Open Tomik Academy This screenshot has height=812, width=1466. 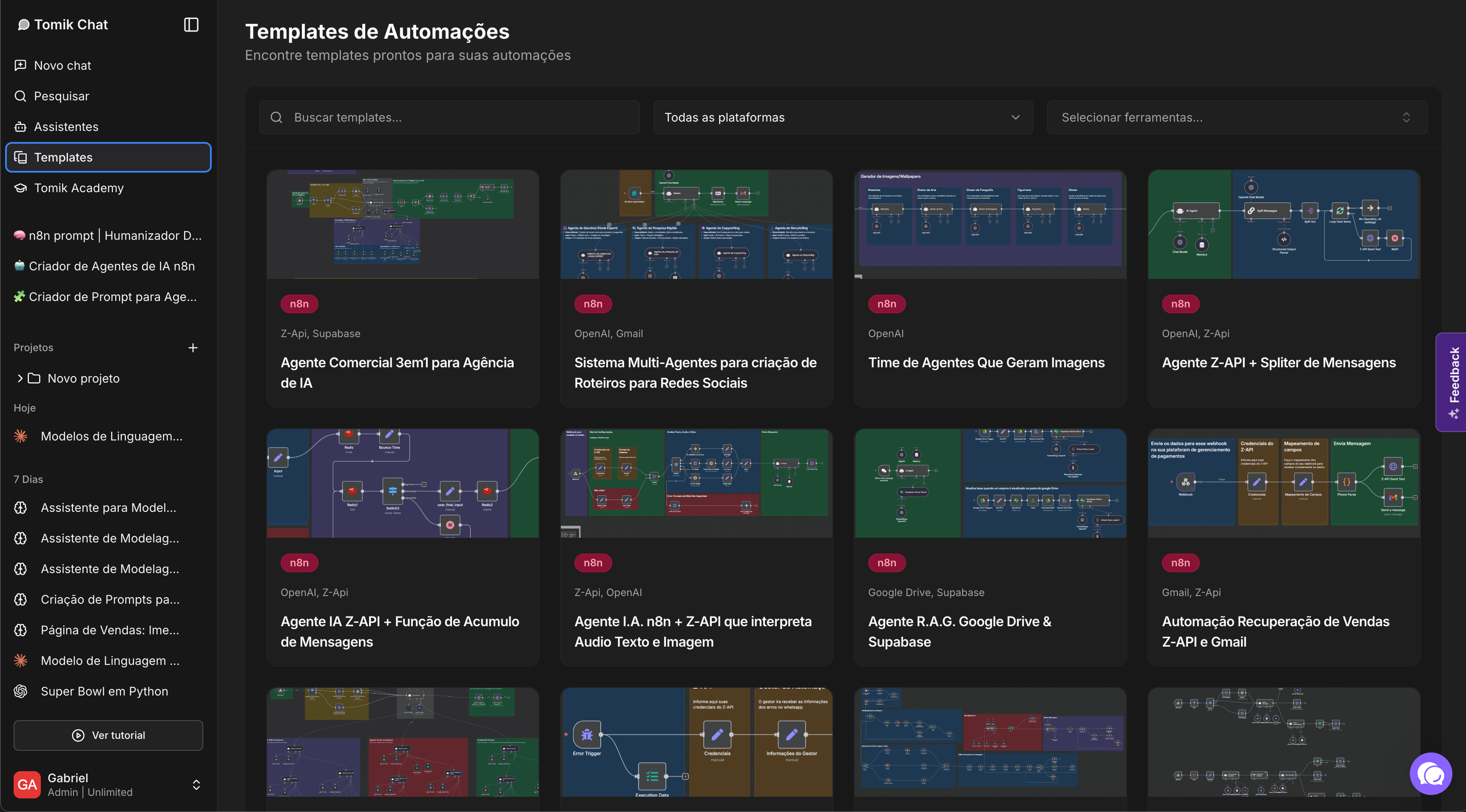pos(108,188)
